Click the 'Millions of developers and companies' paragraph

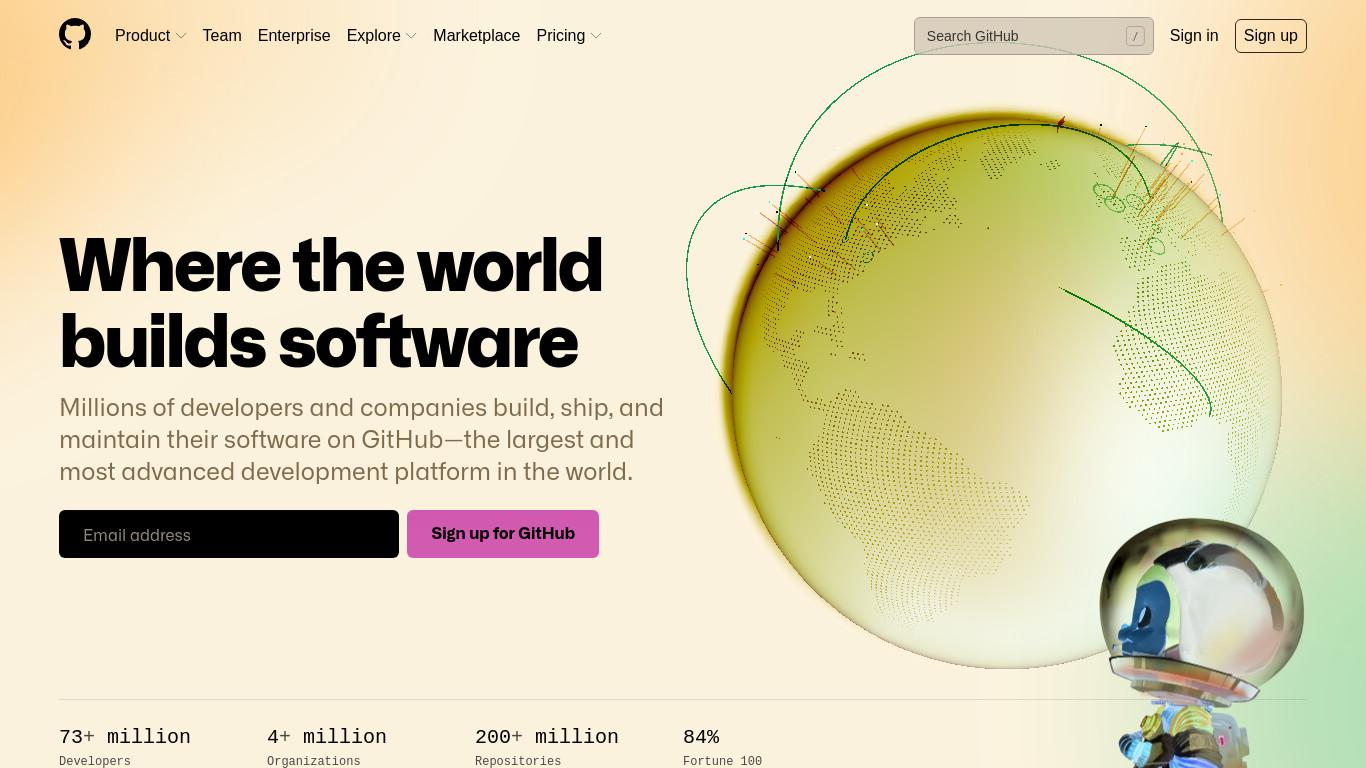(361, 439)
